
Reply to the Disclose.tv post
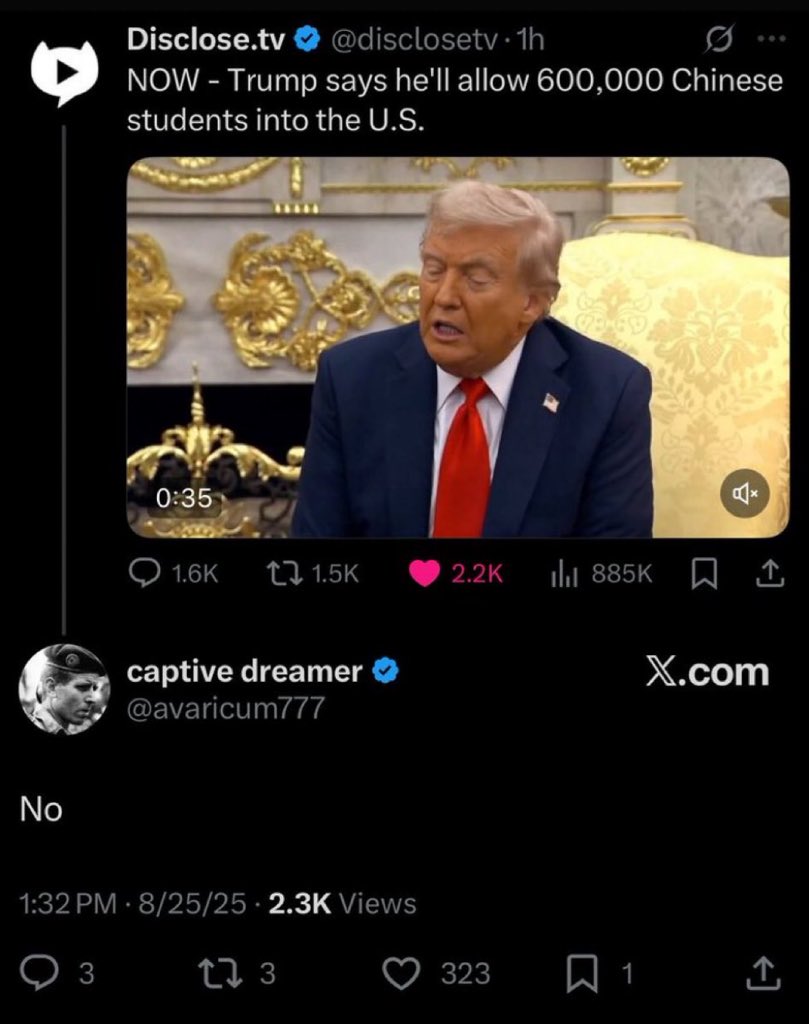click(174, 573)
